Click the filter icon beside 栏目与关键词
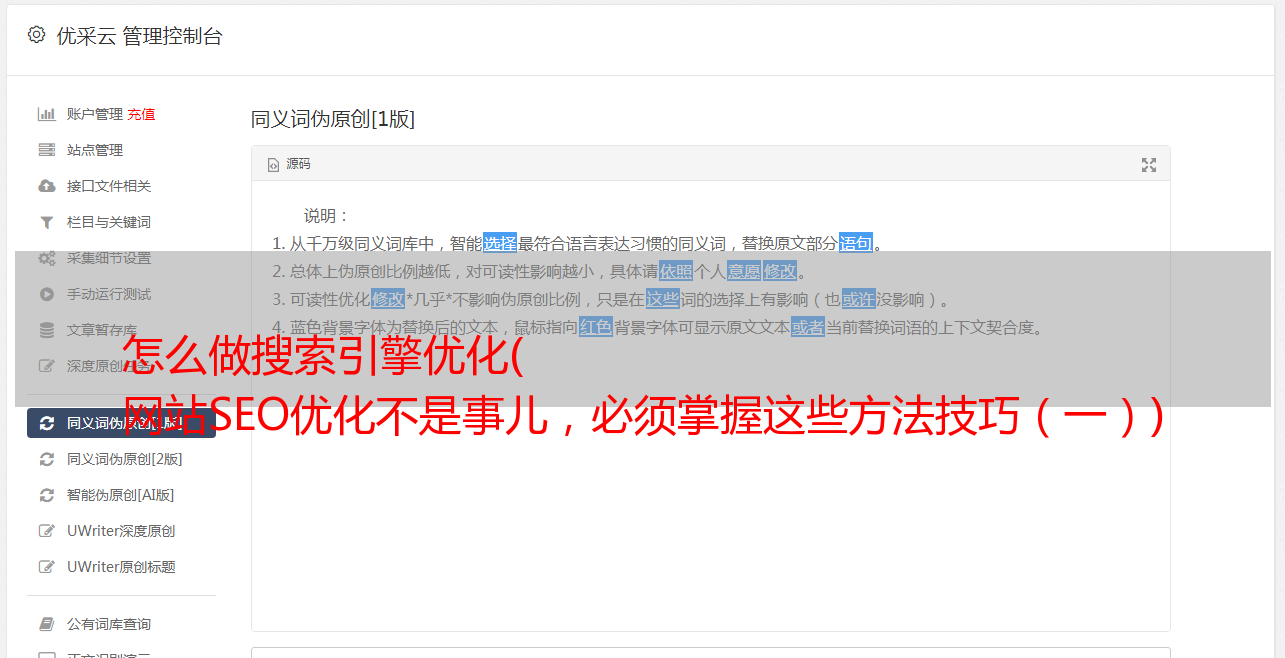The image size is (1285, 658). (46, 222)
